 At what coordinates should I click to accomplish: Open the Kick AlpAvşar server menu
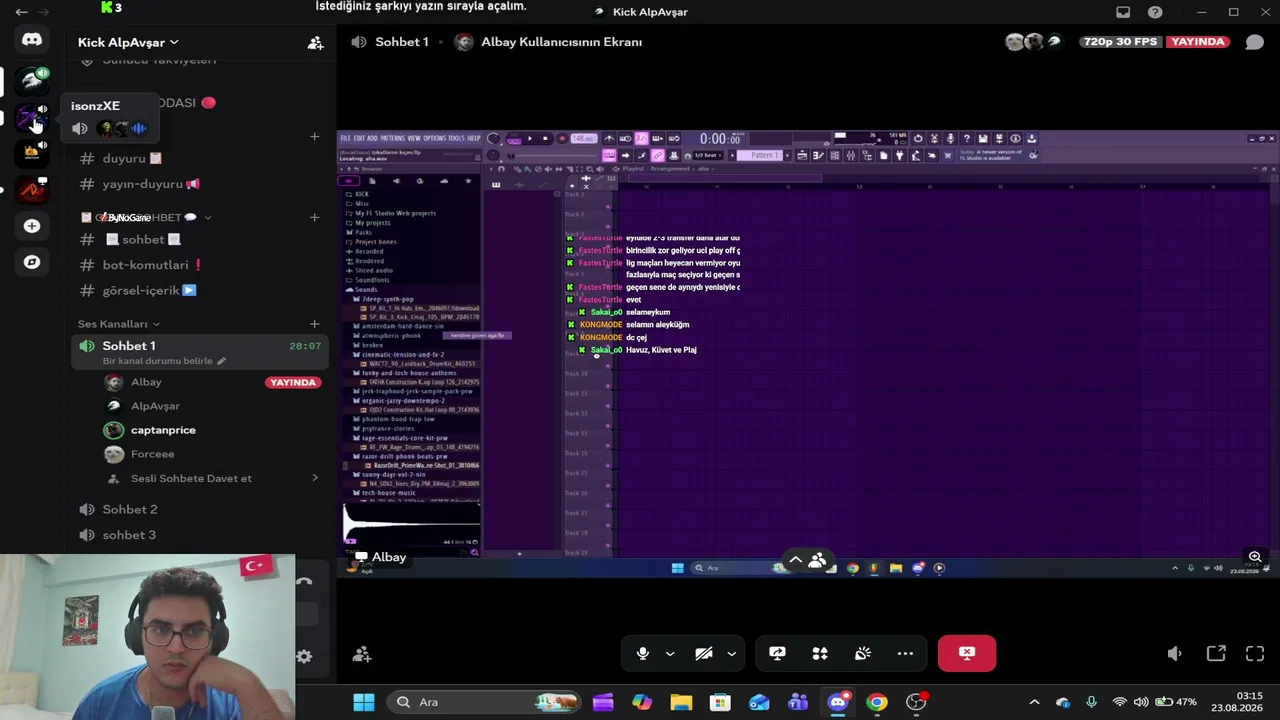pos(128,42)
